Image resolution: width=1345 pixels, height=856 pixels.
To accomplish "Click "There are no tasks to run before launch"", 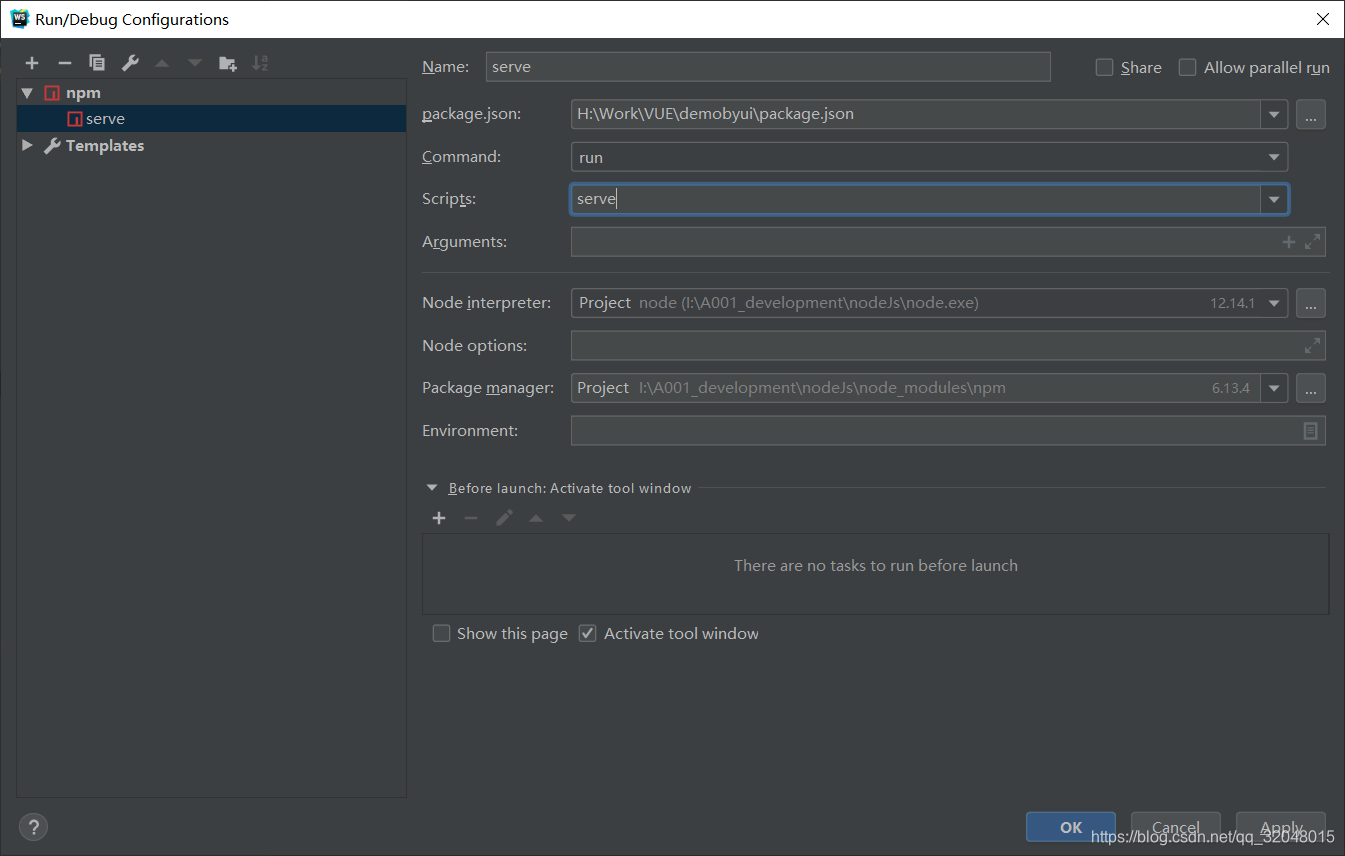I will pos(876,566).
